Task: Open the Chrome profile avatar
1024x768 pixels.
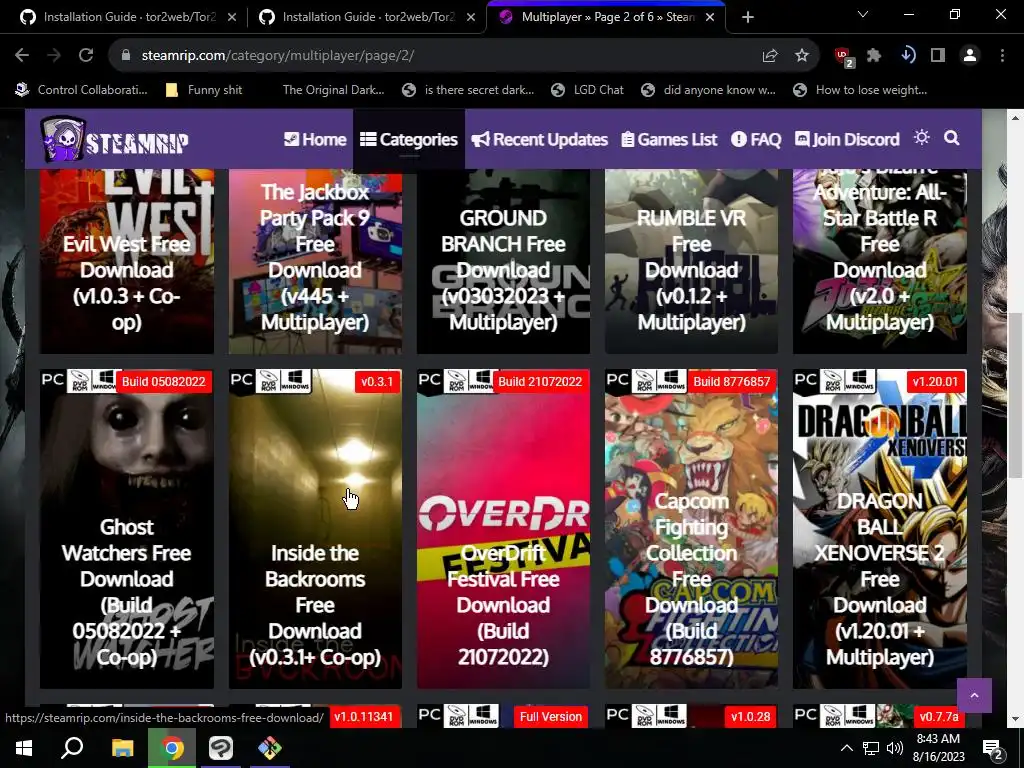Action: [970, 56]
